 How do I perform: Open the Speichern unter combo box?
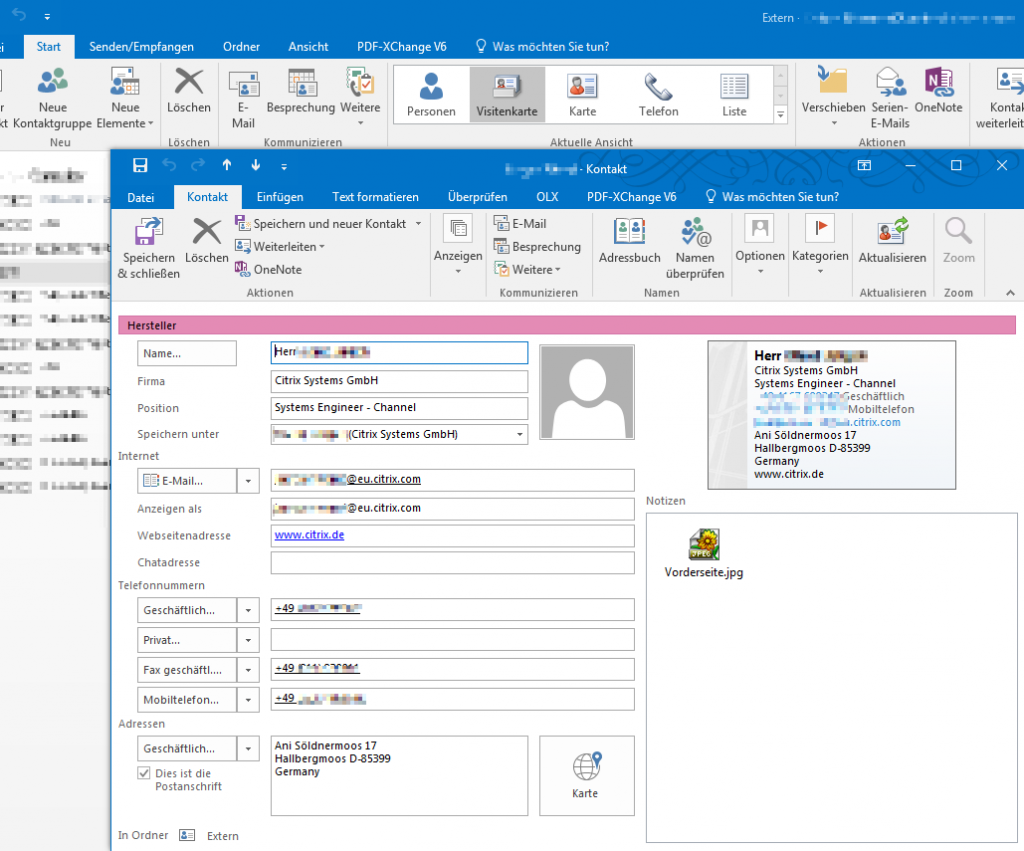[x=520, y=434]
